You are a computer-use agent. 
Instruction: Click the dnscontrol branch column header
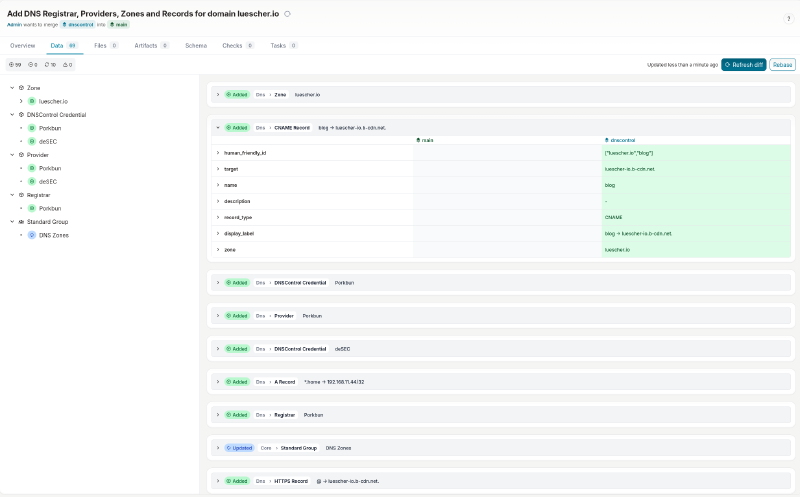620,140
